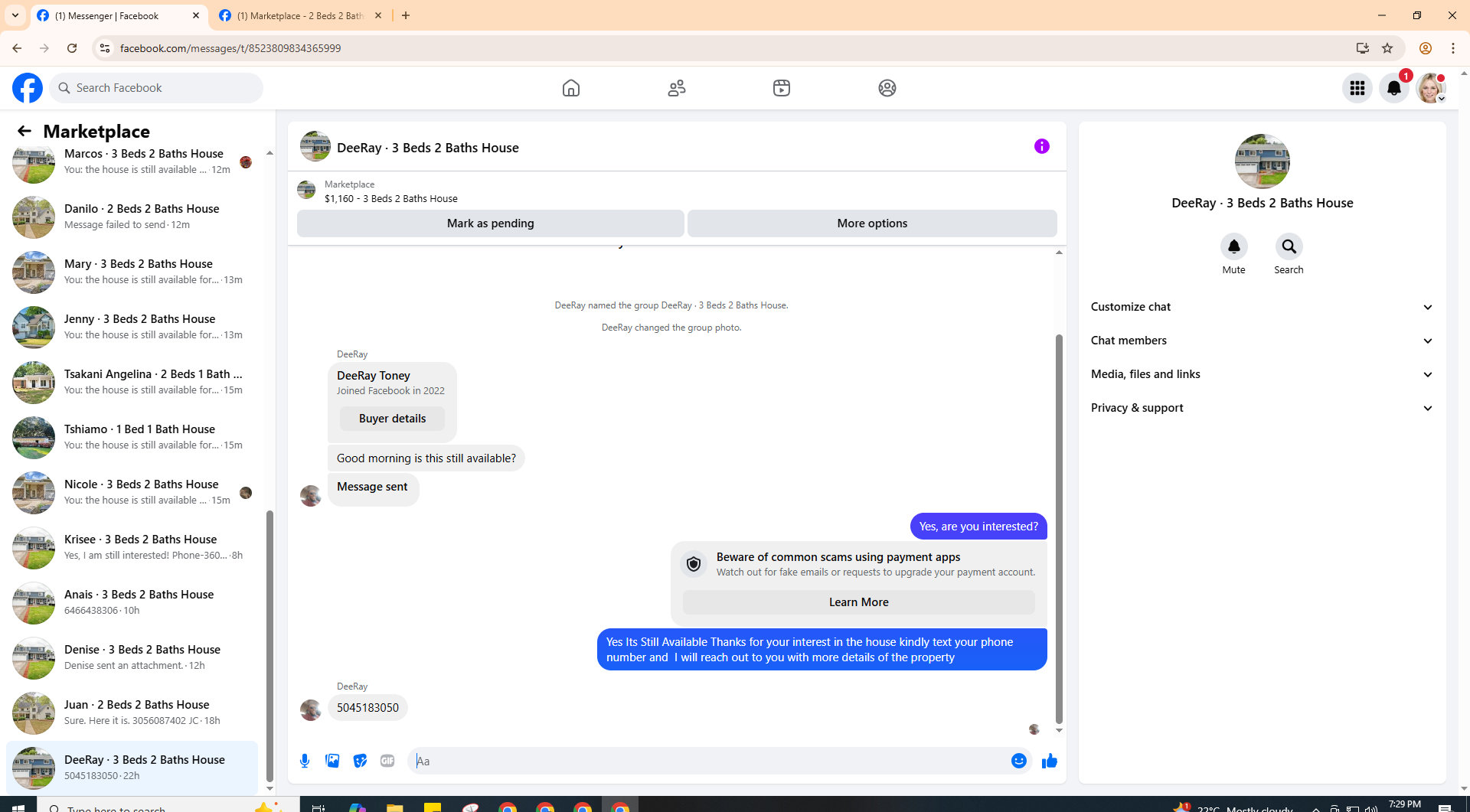Open Windows Start button
The width and height of the screenshot is (1470, 812).
18,807
